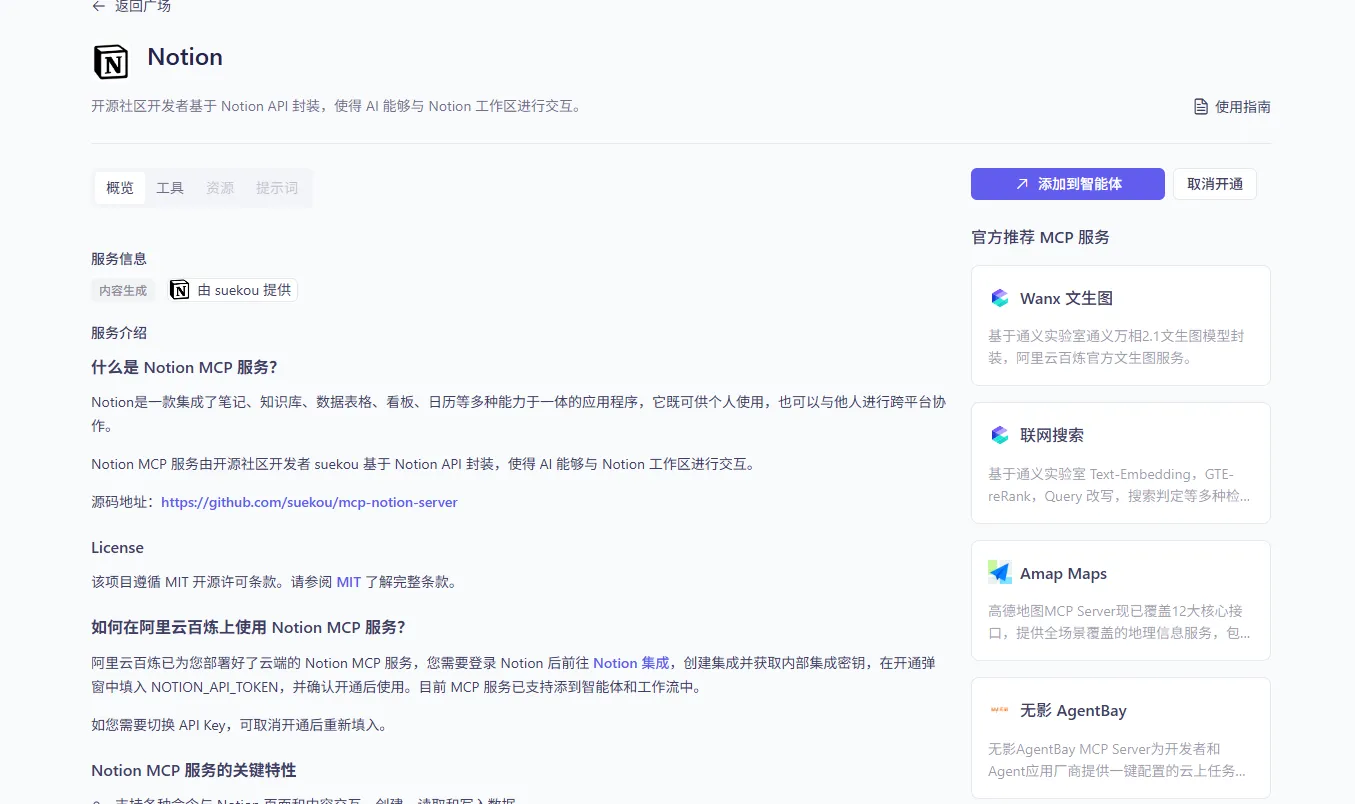The width and height of the screenshot is (1355, 804).
Task: Open the 使用指南 guide link
Action: click(x=1232, y=106)
